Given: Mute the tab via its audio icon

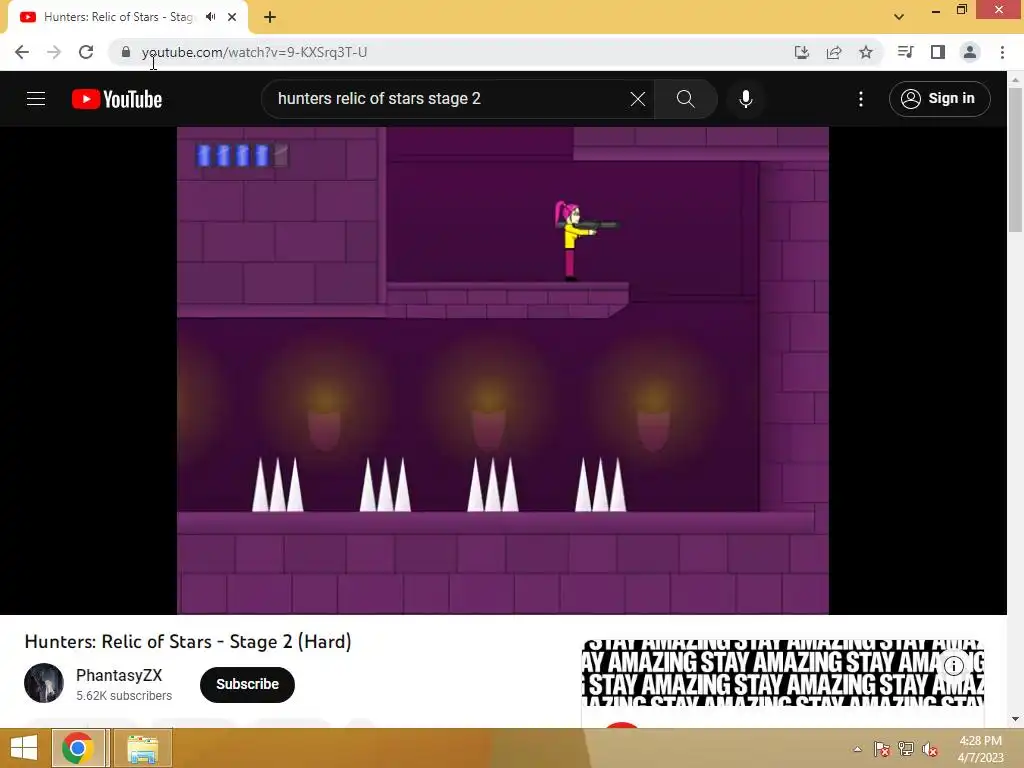Looking at the screenshot, I should pyautogui.click(x=210, y=17).
